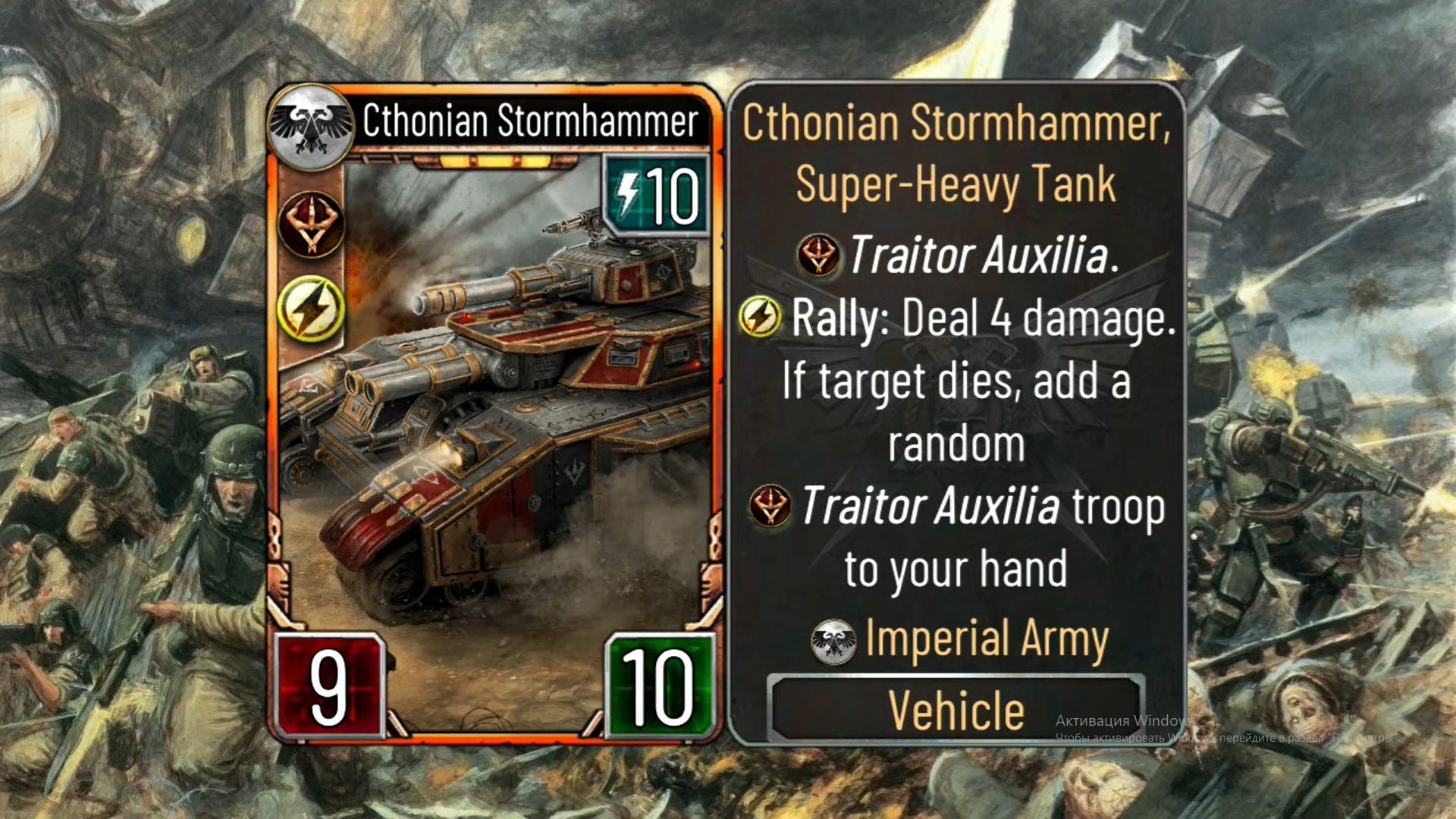Click the yellow Rally lightning icon on card
Image resolution: width=1456 pixels, height=819 pixels.
pos(311,309)
